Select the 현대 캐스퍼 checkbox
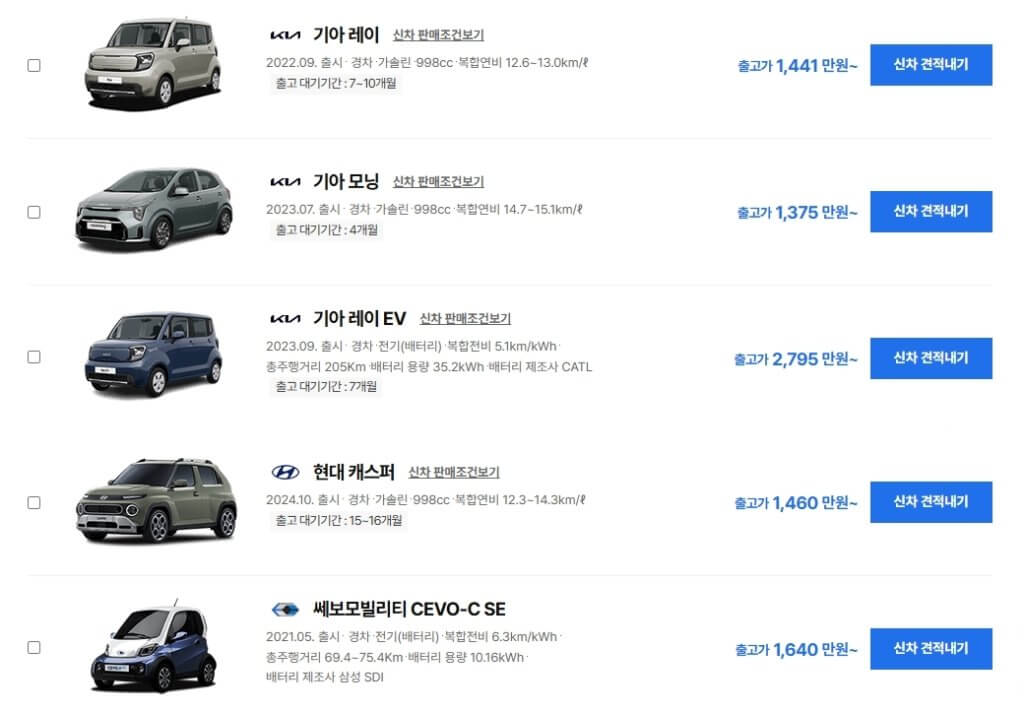This screenshot has height=712, width=1024. [34, 502]
